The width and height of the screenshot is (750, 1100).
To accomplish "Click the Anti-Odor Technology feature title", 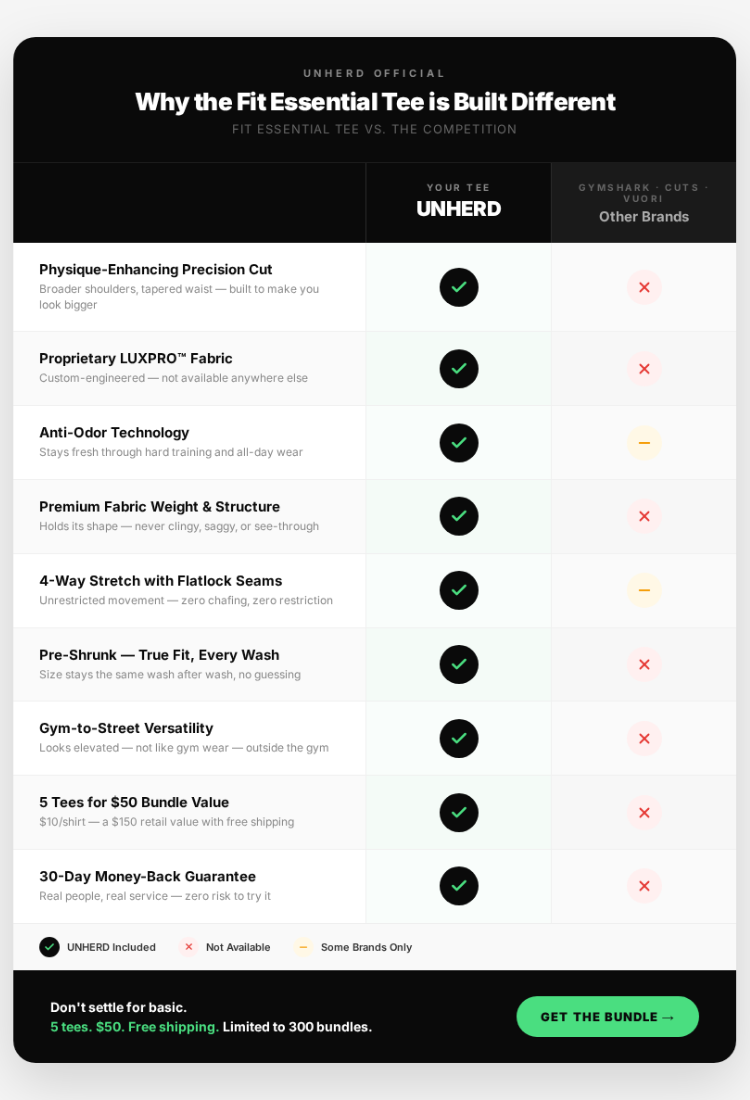I will pos(114,432).
